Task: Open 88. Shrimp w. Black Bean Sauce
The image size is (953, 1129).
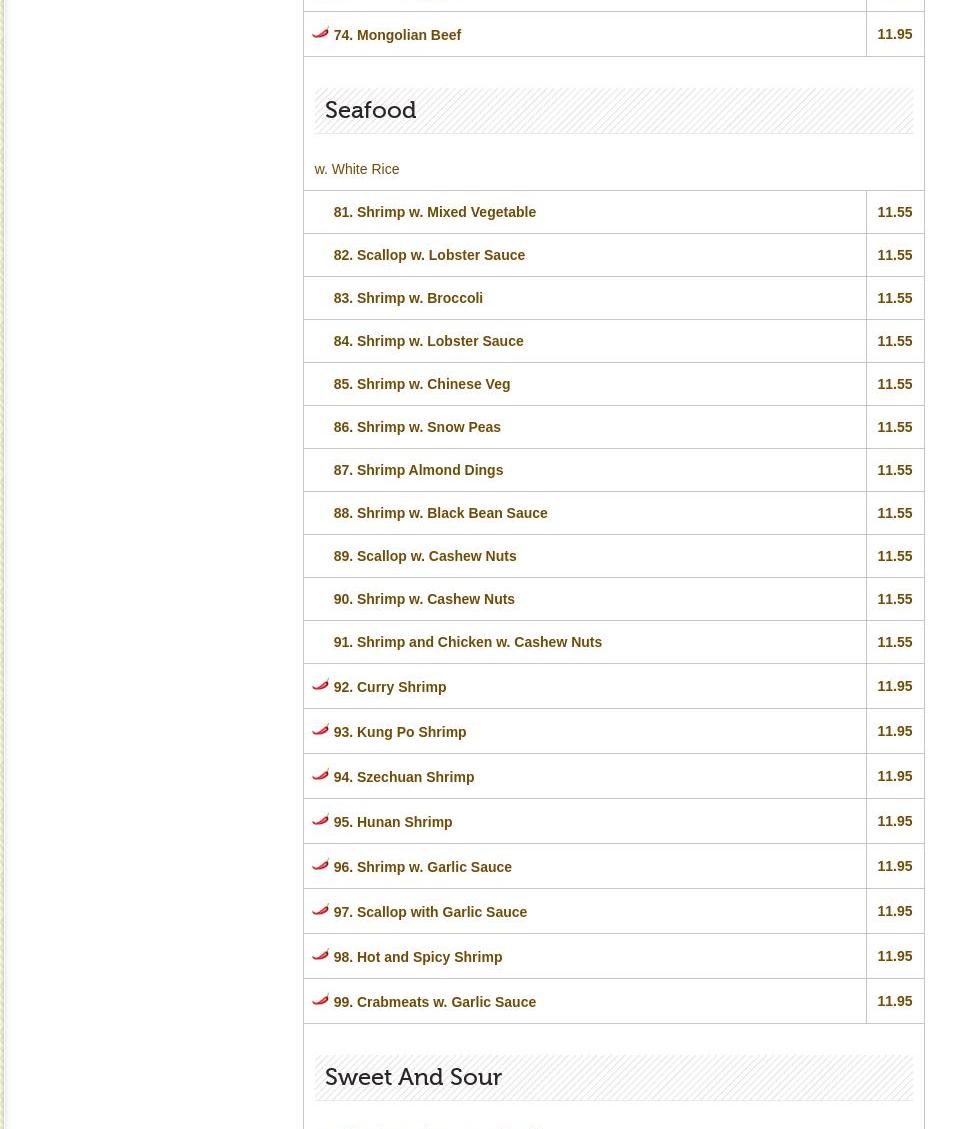Action: [x=440, y=513]
